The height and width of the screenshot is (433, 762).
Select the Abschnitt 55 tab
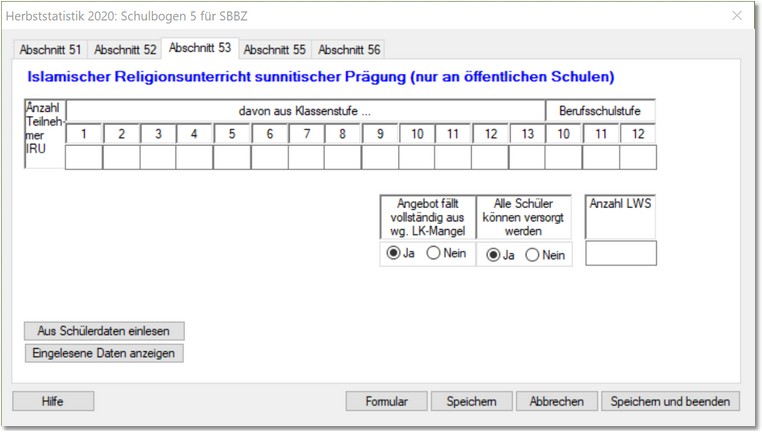[x=274, y=49]
